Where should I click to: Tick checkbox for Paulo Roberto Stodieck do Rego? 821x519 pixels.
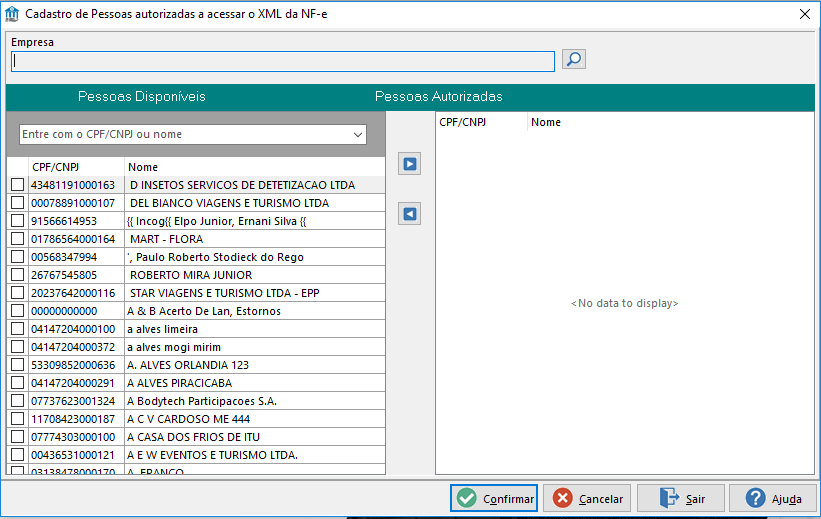click(x=18, y=257)
